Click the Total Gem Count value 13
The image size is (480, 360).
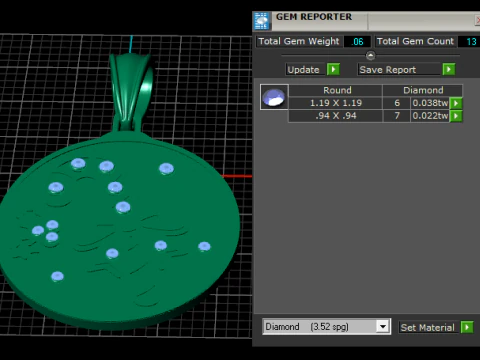(x=469, y=42)
